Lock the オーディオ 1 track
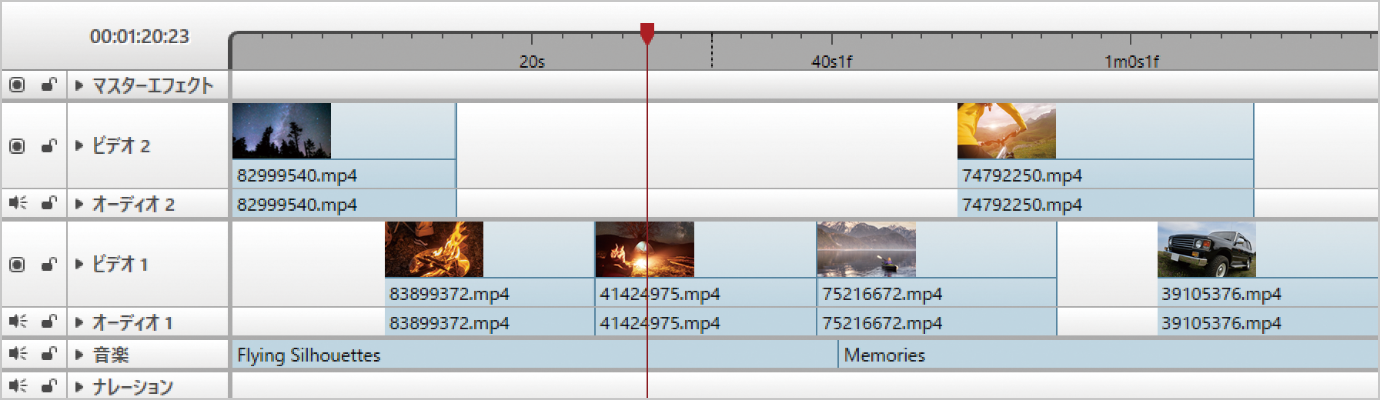This screenshot has width=1380, height=400. click(x=48, y=322)
